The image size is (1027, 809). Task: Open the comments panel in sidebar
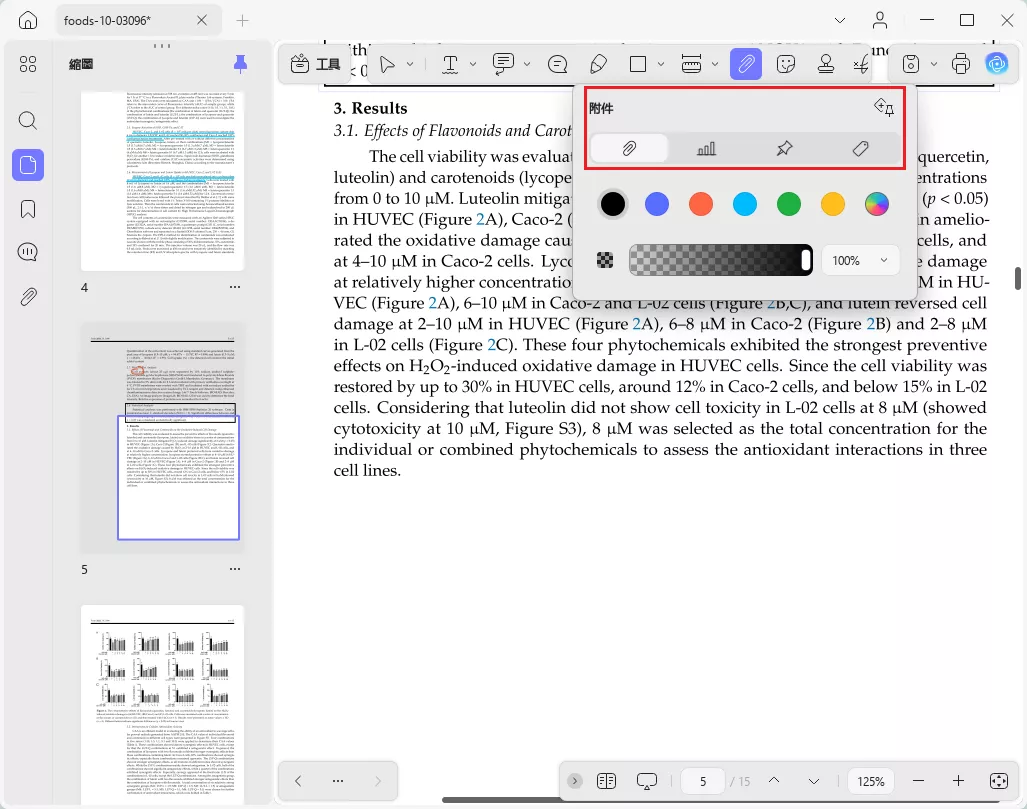28,252
